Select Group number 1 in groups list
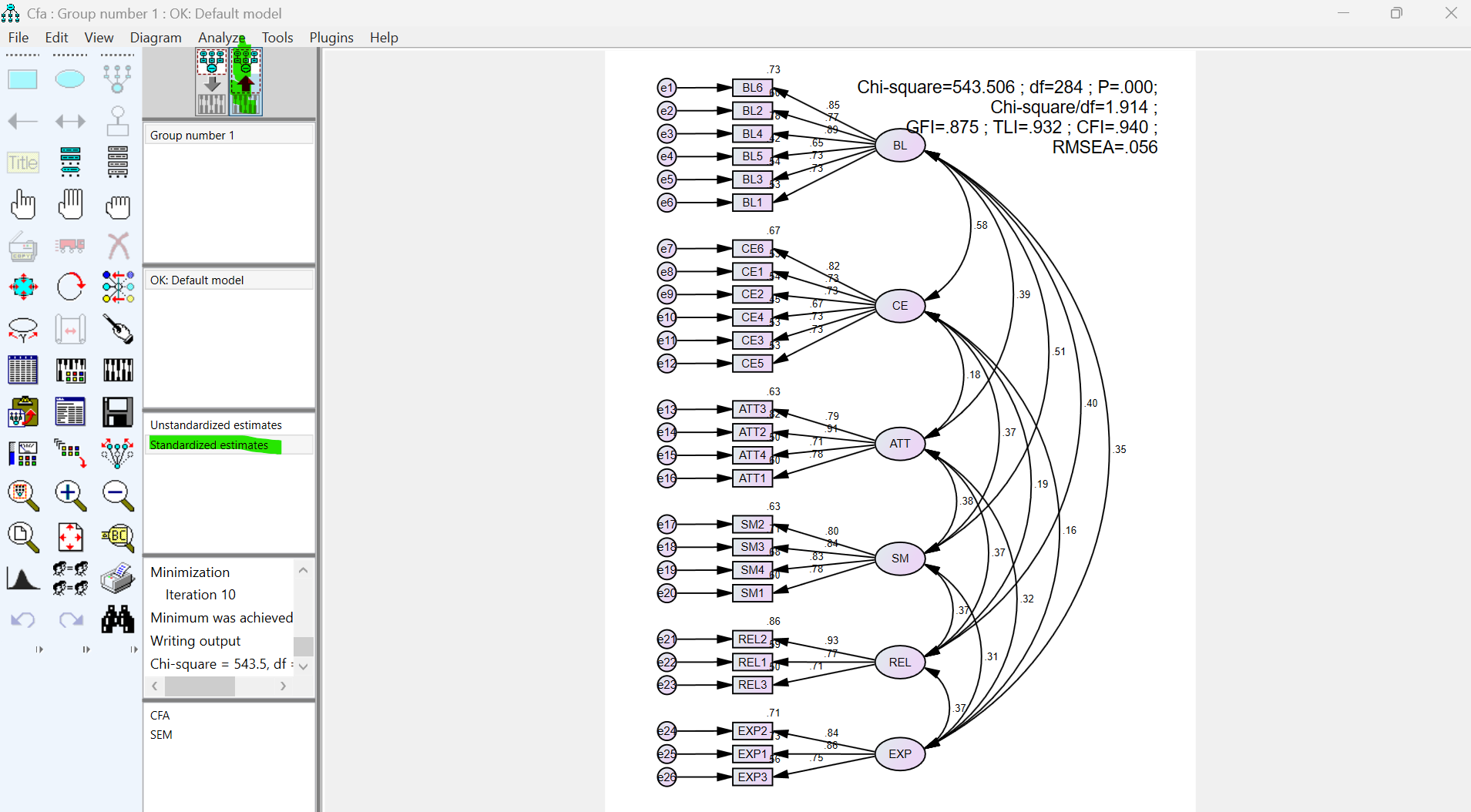1471x812 pixels. [229, 135]
